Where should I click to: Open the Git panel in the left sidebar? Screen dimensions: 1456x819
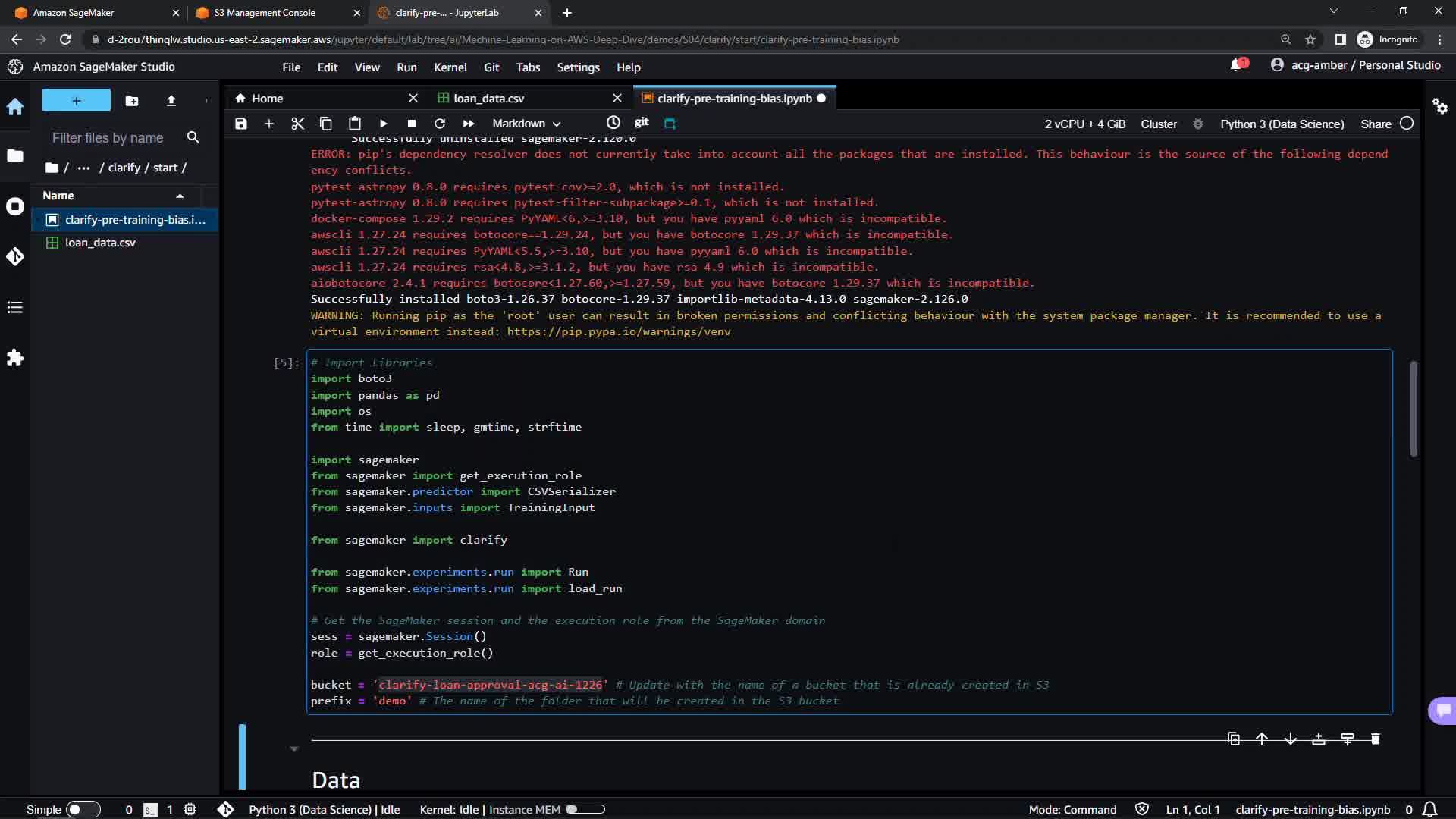coord(15,256)
